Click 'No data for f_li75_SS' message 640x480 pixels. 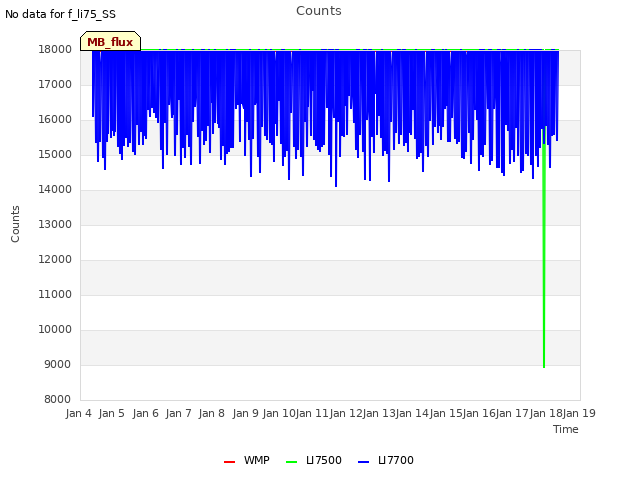click(x=60, y=15)
